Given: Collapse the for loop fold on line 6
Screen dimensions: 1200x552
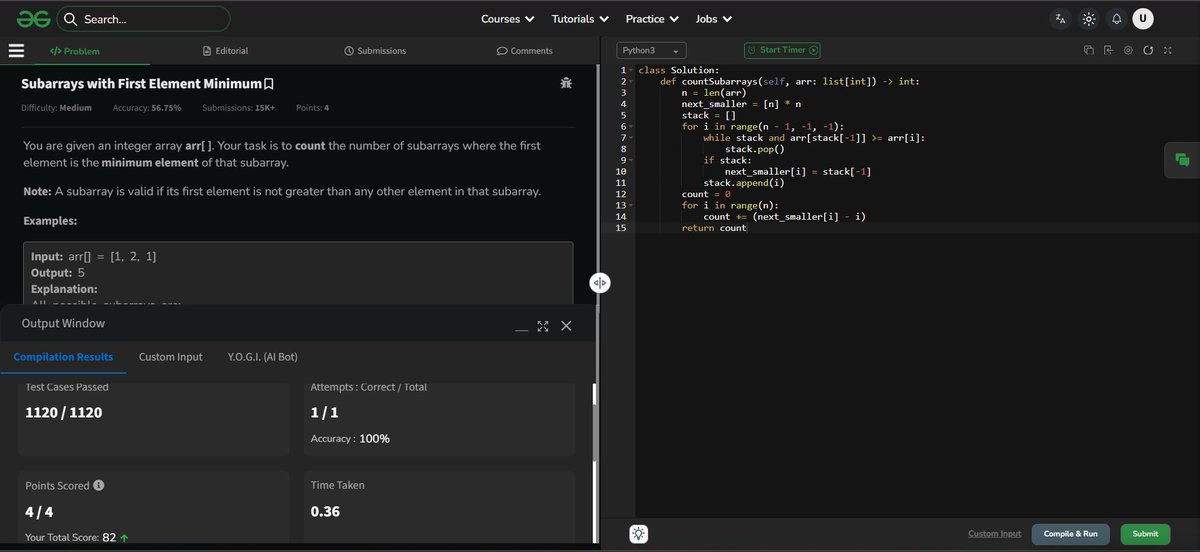Looking at the screenshot, I should (x=631, y=127).
